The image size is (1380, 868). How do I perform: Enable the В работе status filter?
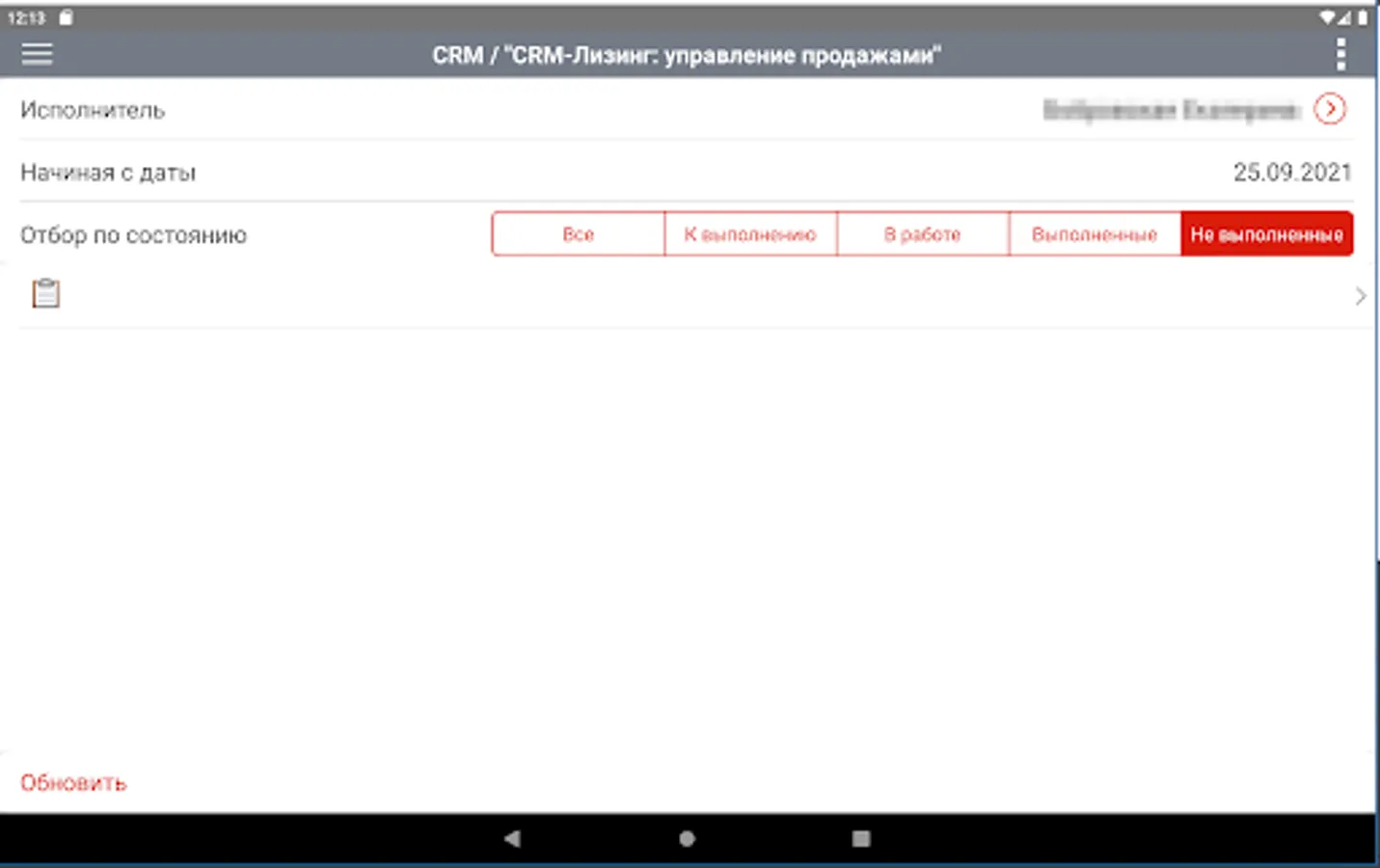point(921,233)
